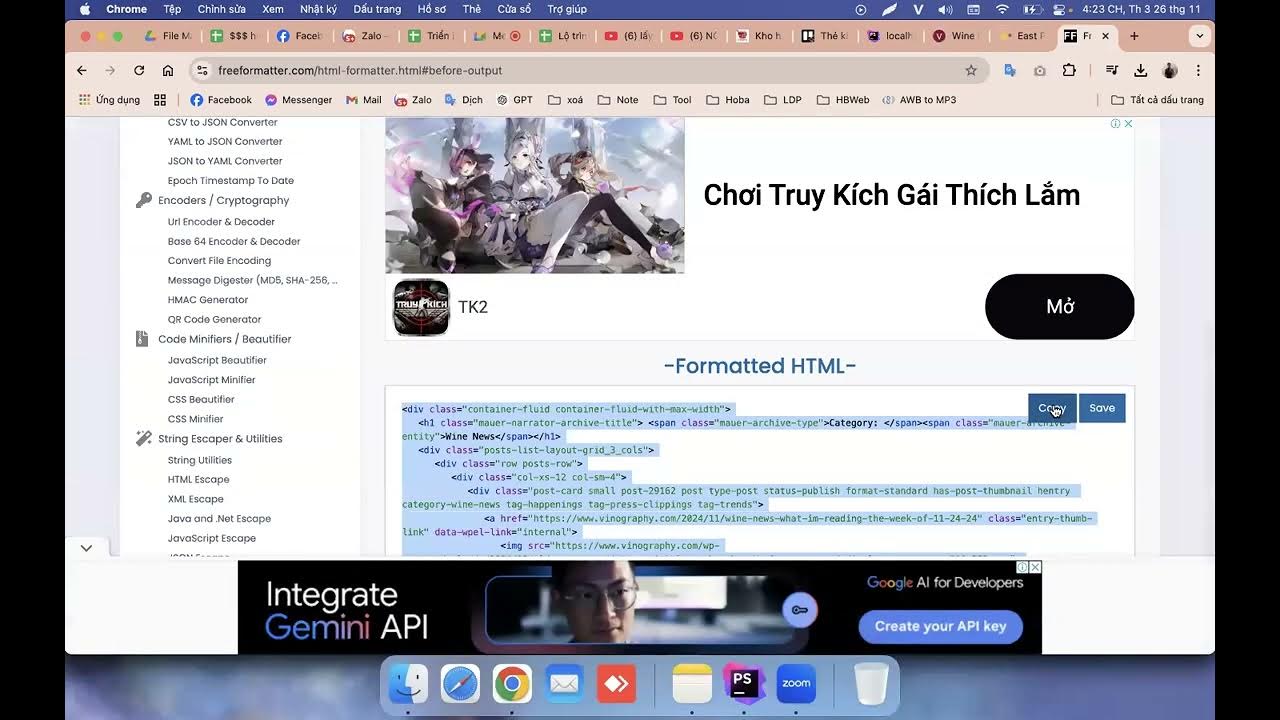The width and height of the screenshot is (1280, 720).
Task: Click the TK2 game ad image
Action: [535, 195]
